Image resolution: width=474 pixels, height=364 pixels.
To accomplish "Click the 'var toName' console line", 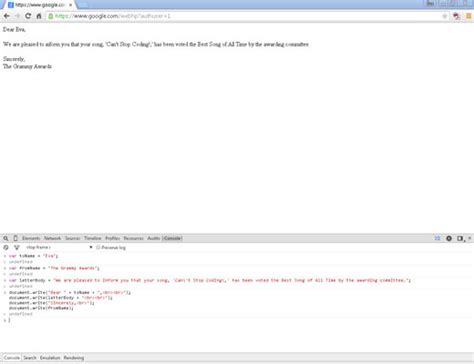I will [33, 256].
